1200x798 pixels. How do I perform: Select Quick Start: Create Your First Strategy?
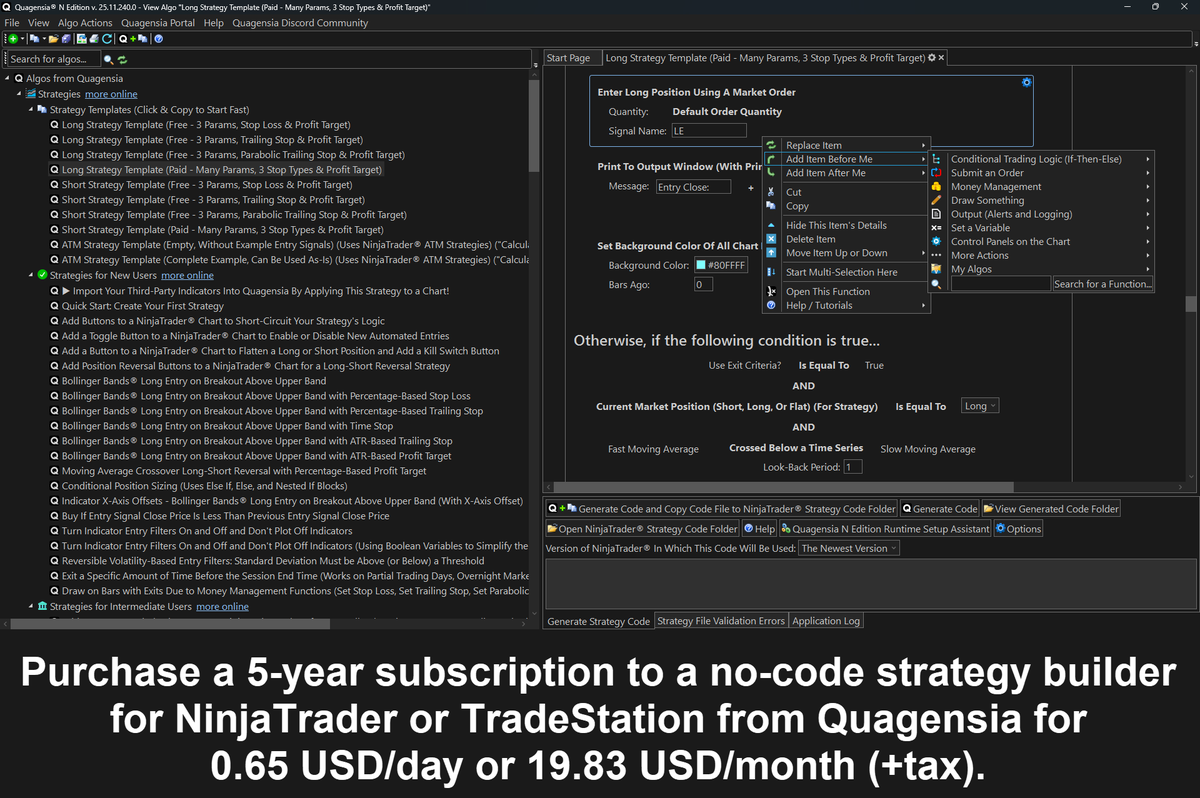pos(143,306)
